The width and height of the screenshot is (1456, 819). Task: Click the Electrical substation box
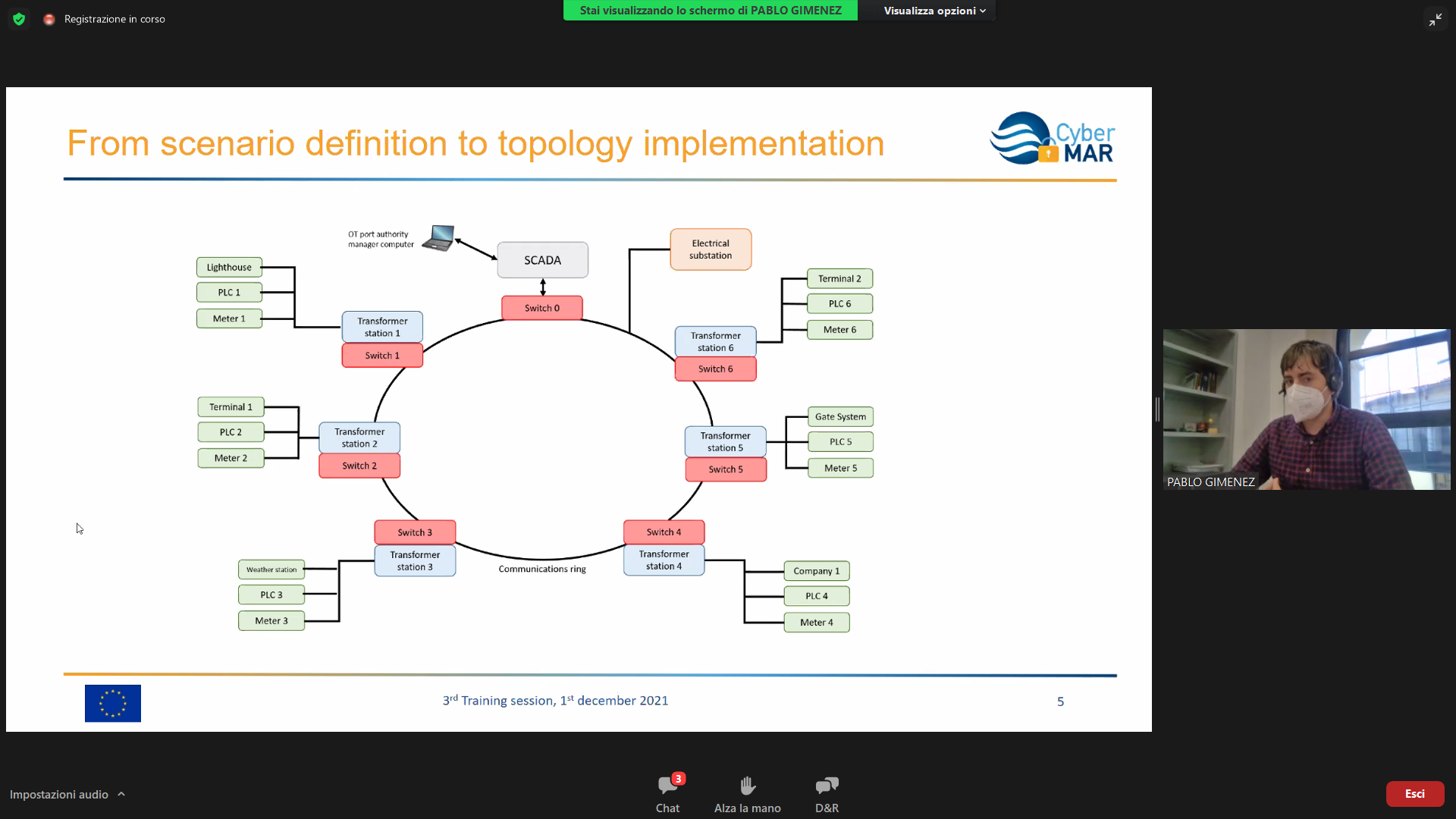pos(711,249)
